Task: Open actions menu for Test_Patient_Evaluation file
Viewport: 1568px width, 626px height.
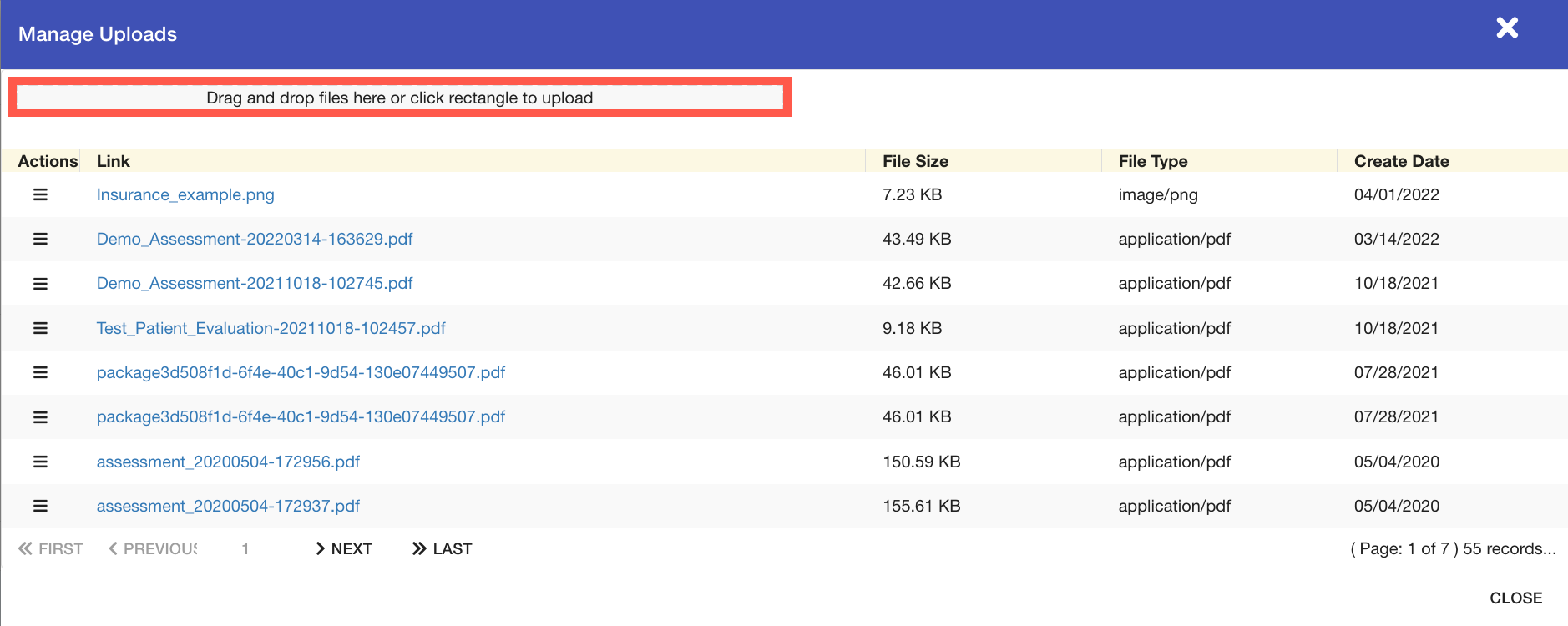Action: pyautogui.click(x=40, y=328)
